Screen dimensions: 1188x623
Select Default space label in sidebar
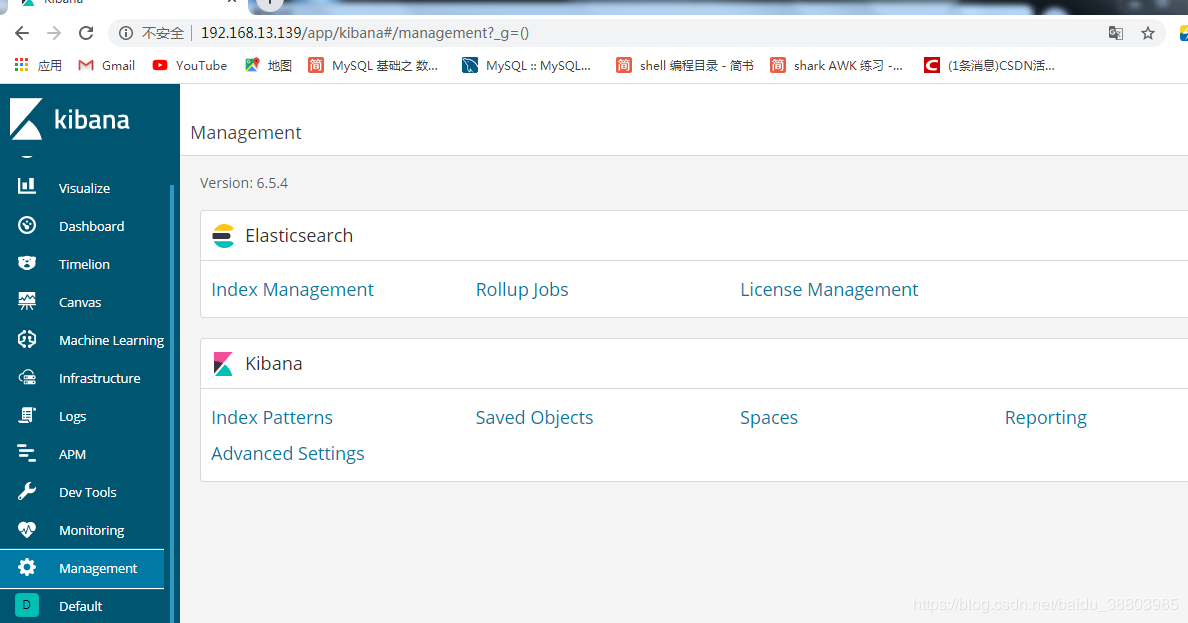click(x=80, y=606)
